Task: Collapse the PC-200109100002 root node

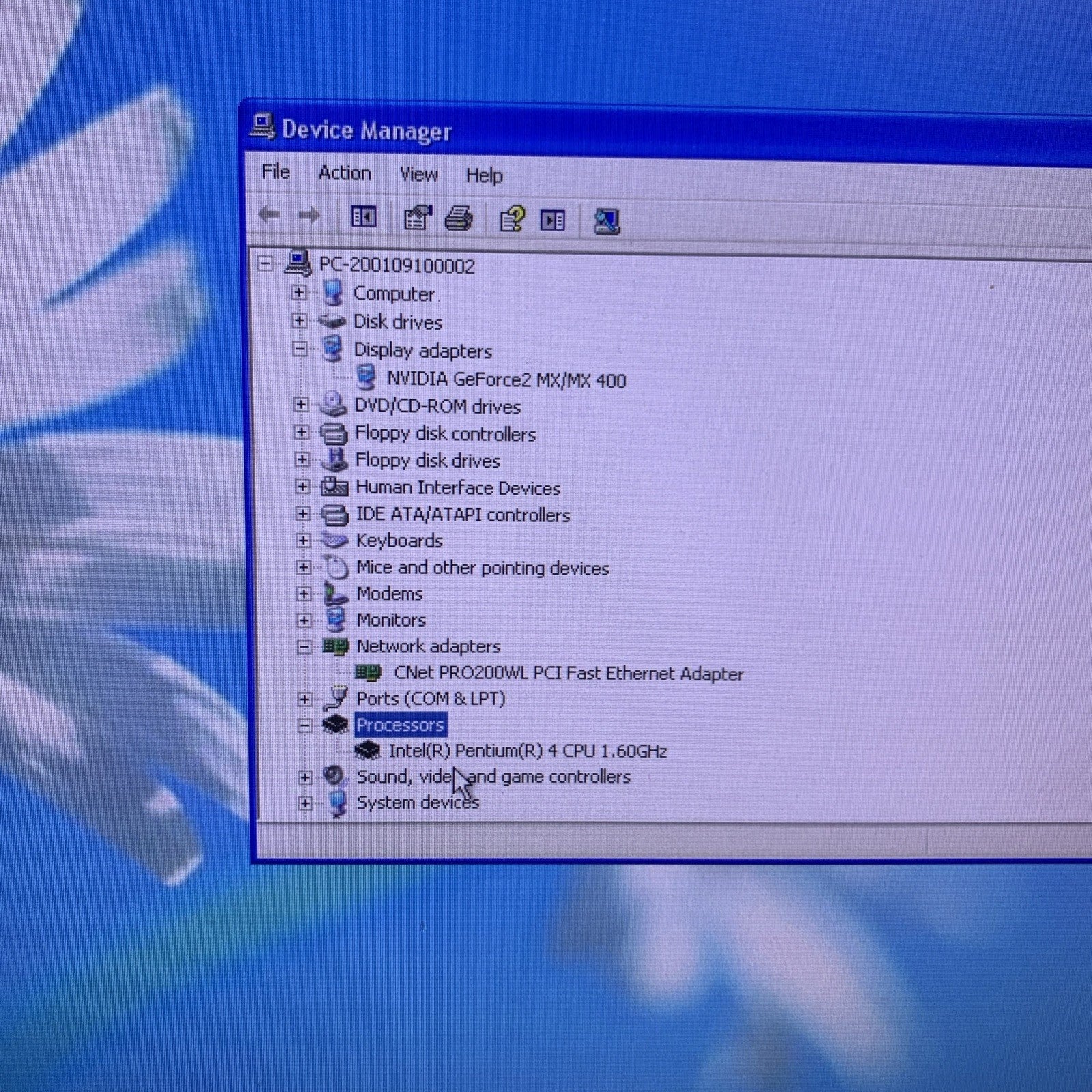Action: [265, 263]
